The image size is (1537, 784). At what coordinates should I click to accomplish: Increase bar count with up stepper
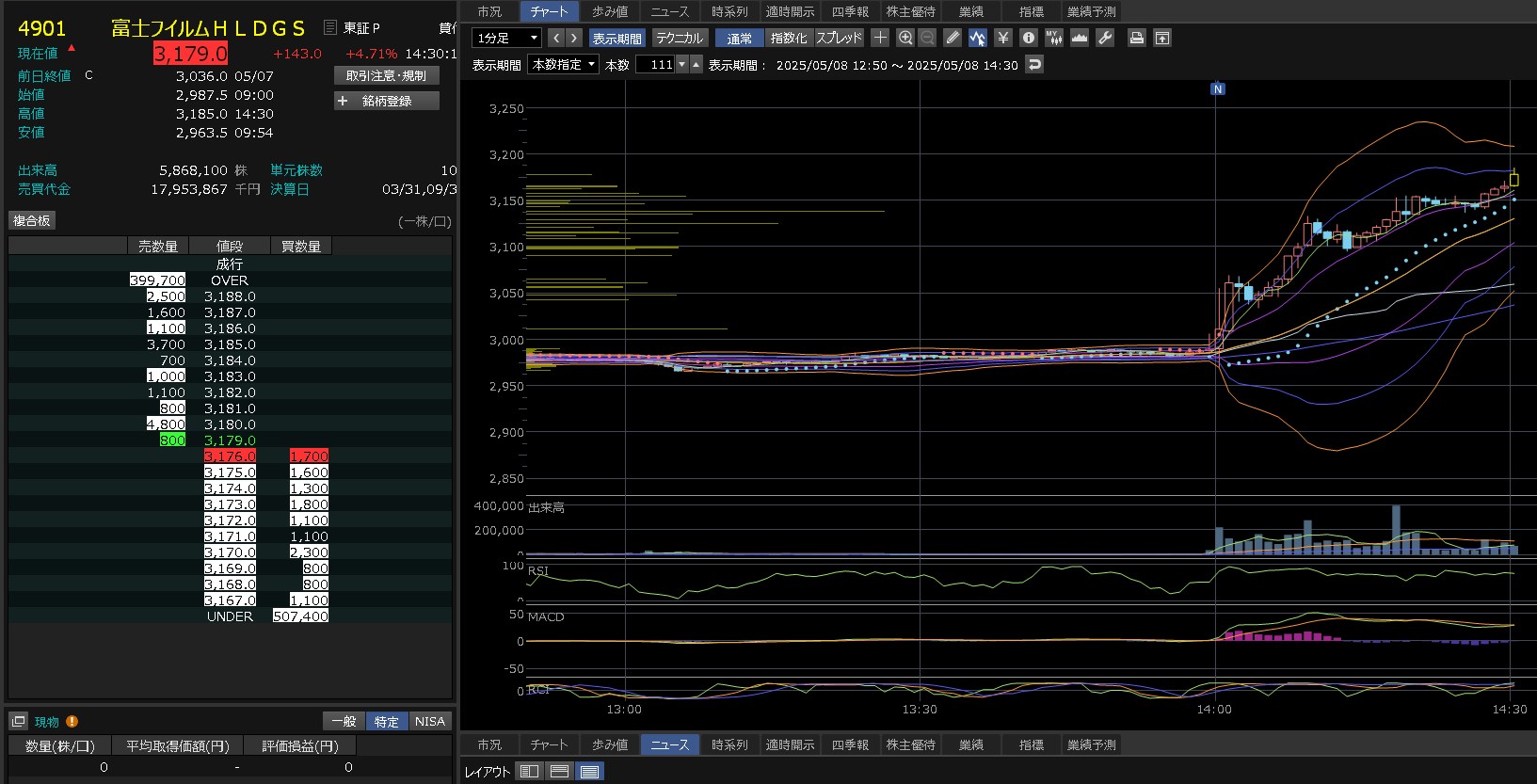coord(696,64)
